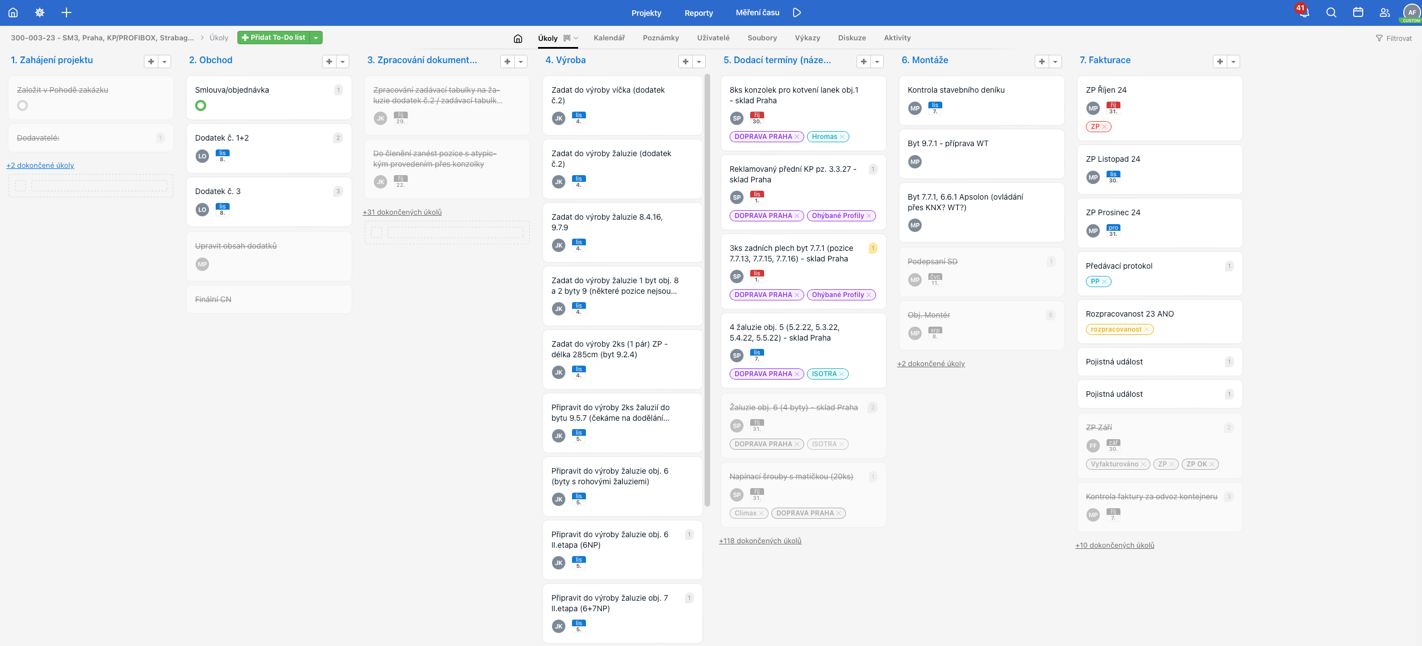Open comment count badge on Dodatek č. 1+2

(338, 138)
